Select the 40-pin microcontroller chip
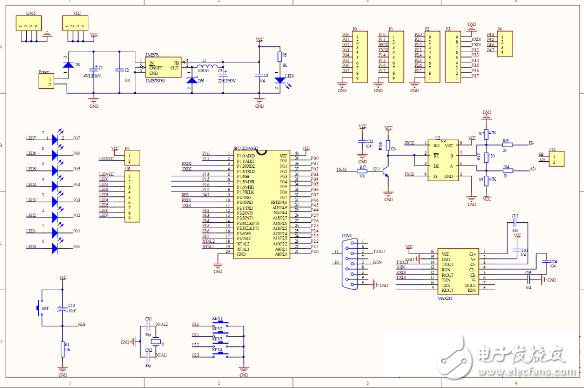The height and width of the screenshot is (388, 584). coord(261,204)
